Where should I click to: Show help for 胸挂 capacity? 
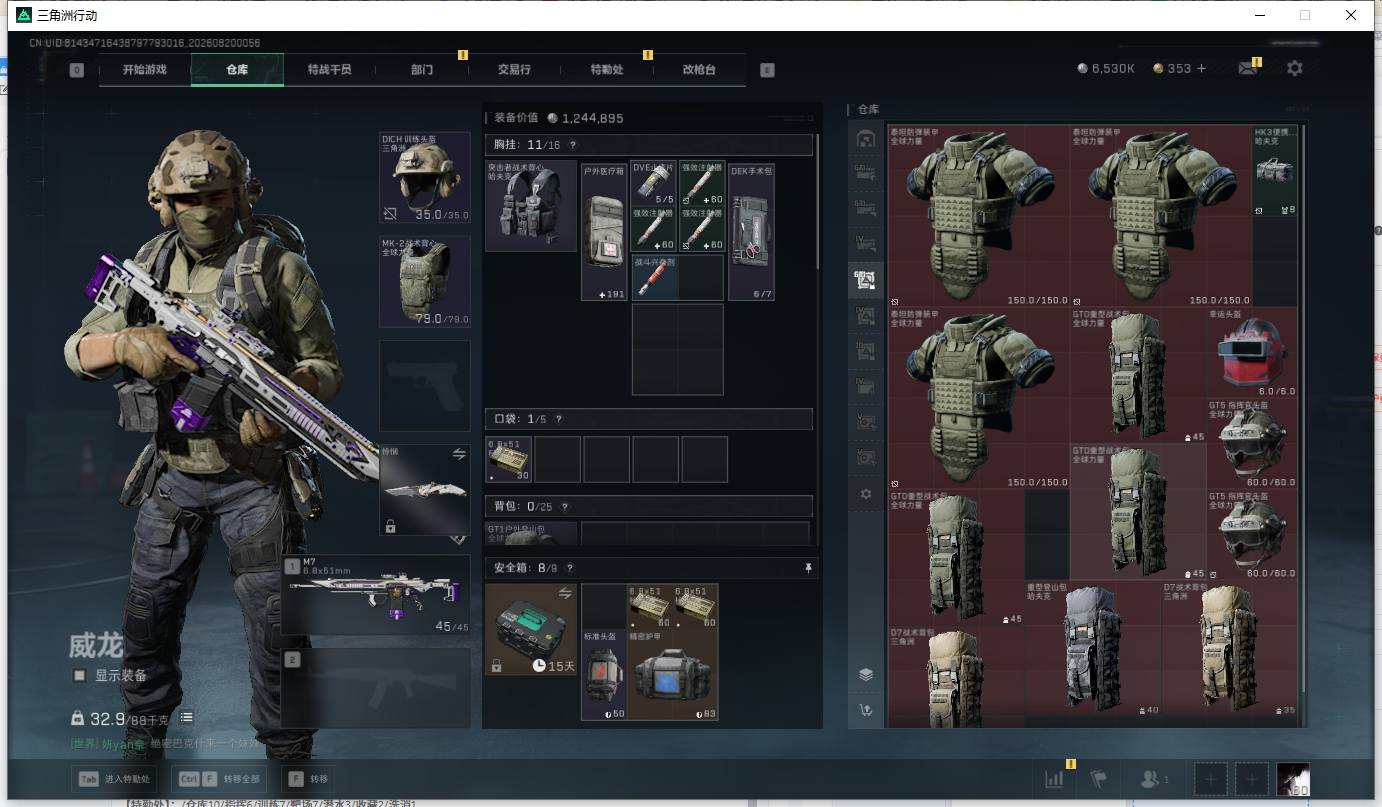click(x=574, y=145)
